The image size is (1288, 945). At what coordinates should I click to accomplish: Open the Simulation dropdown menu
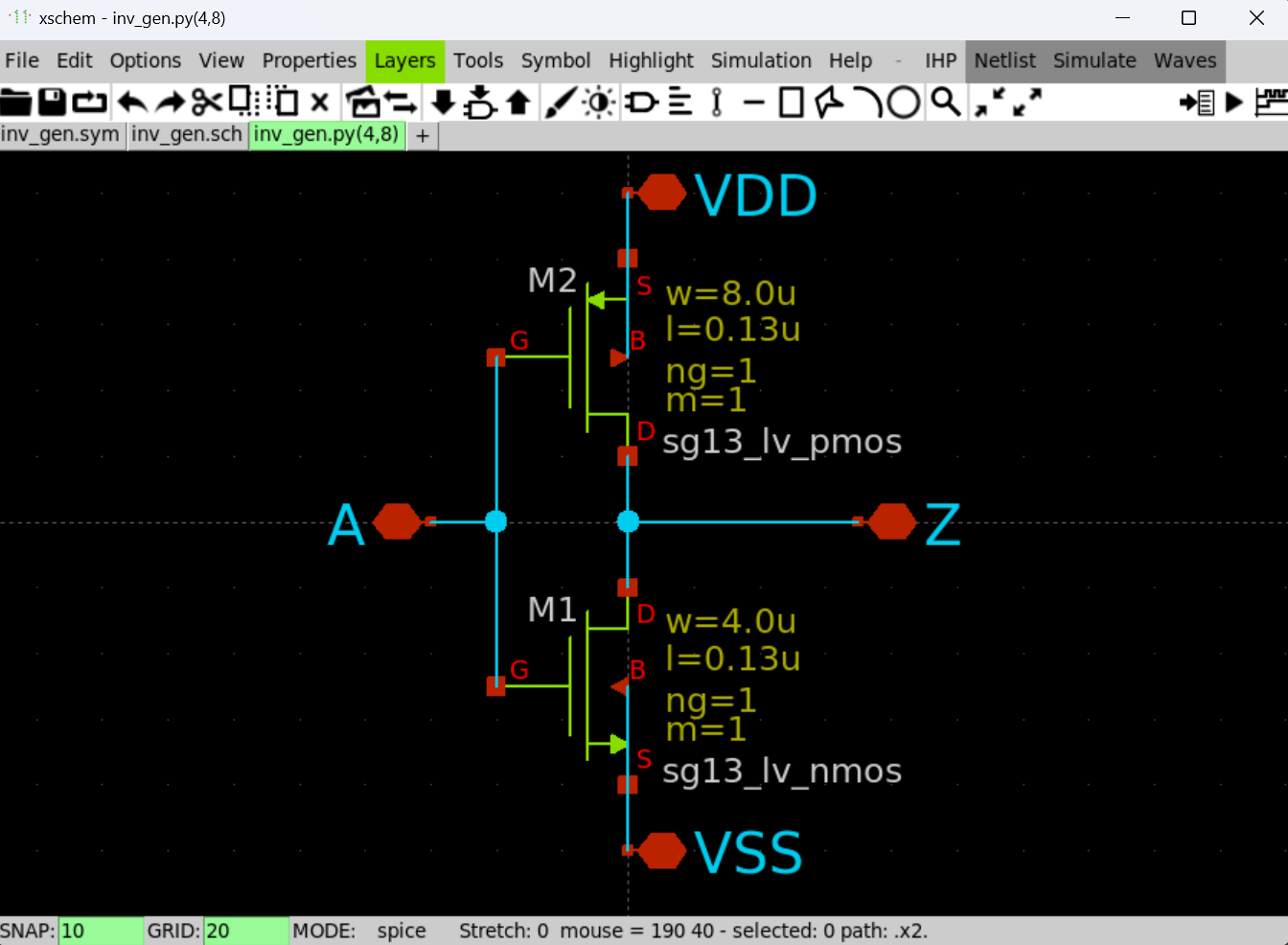(761, 61)
